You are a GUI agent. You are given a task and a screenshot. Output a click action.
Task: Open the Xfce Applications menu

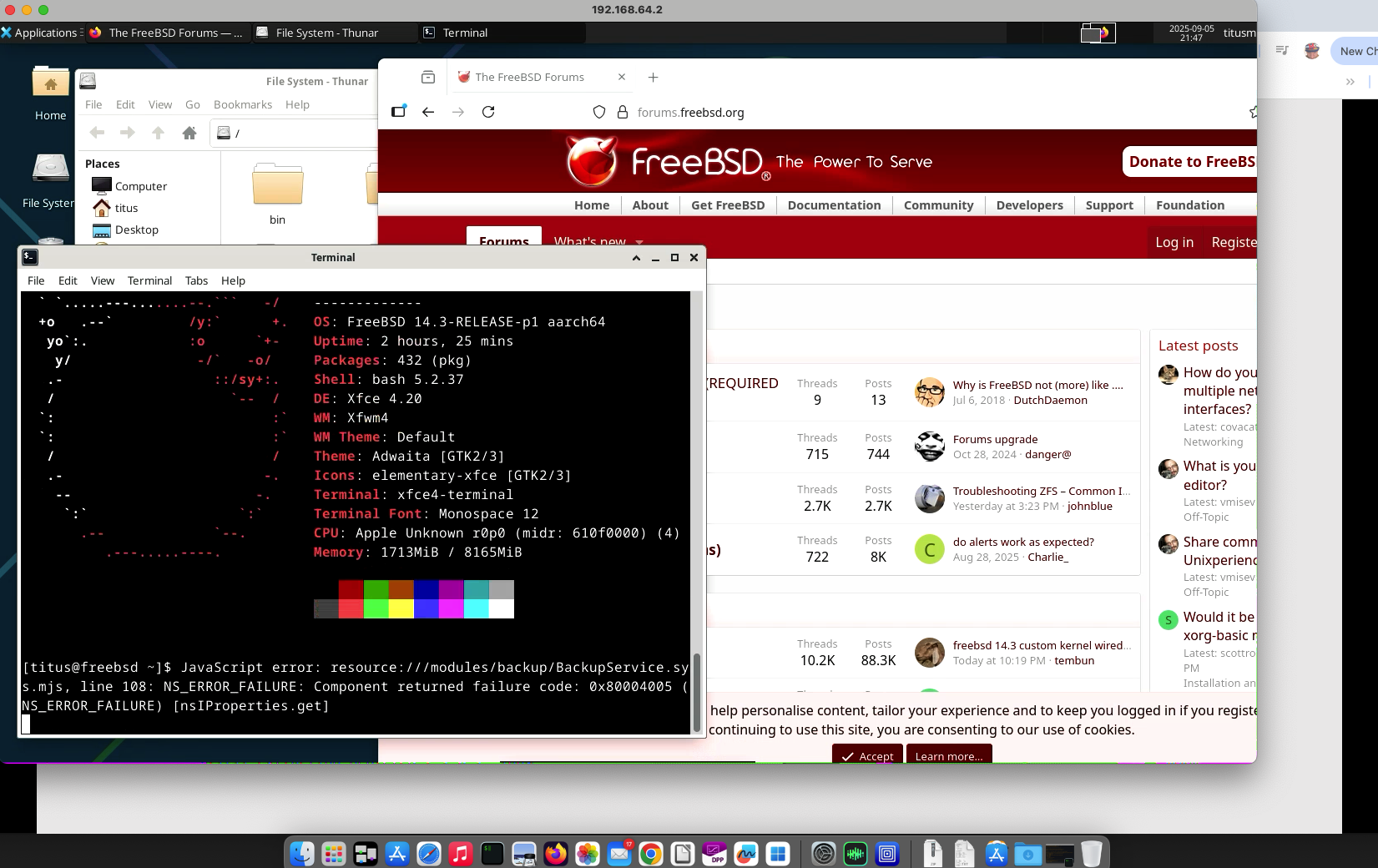click(39, 33)
